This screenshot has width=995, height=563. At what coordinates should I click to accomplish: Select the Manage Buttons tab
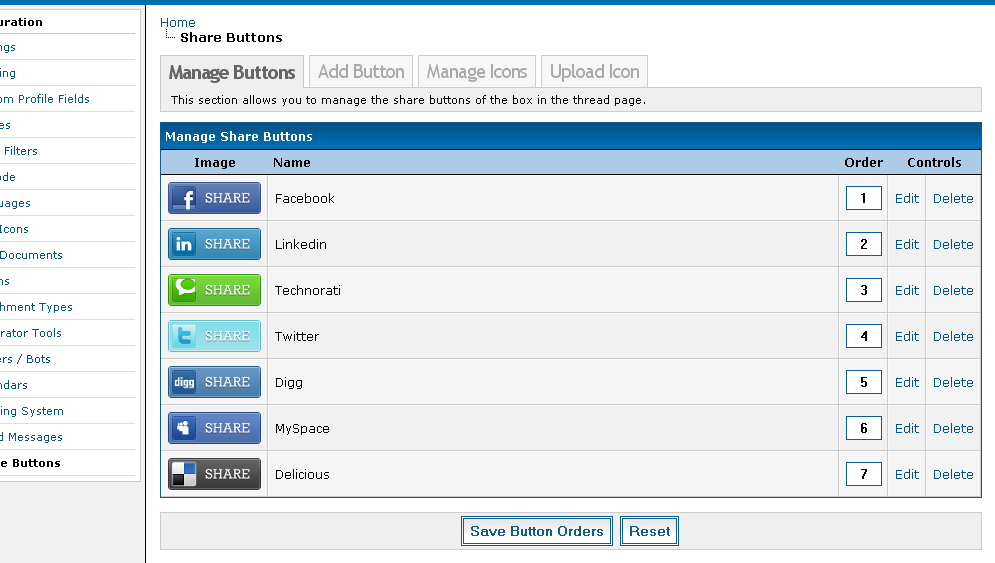coord(232,72)
